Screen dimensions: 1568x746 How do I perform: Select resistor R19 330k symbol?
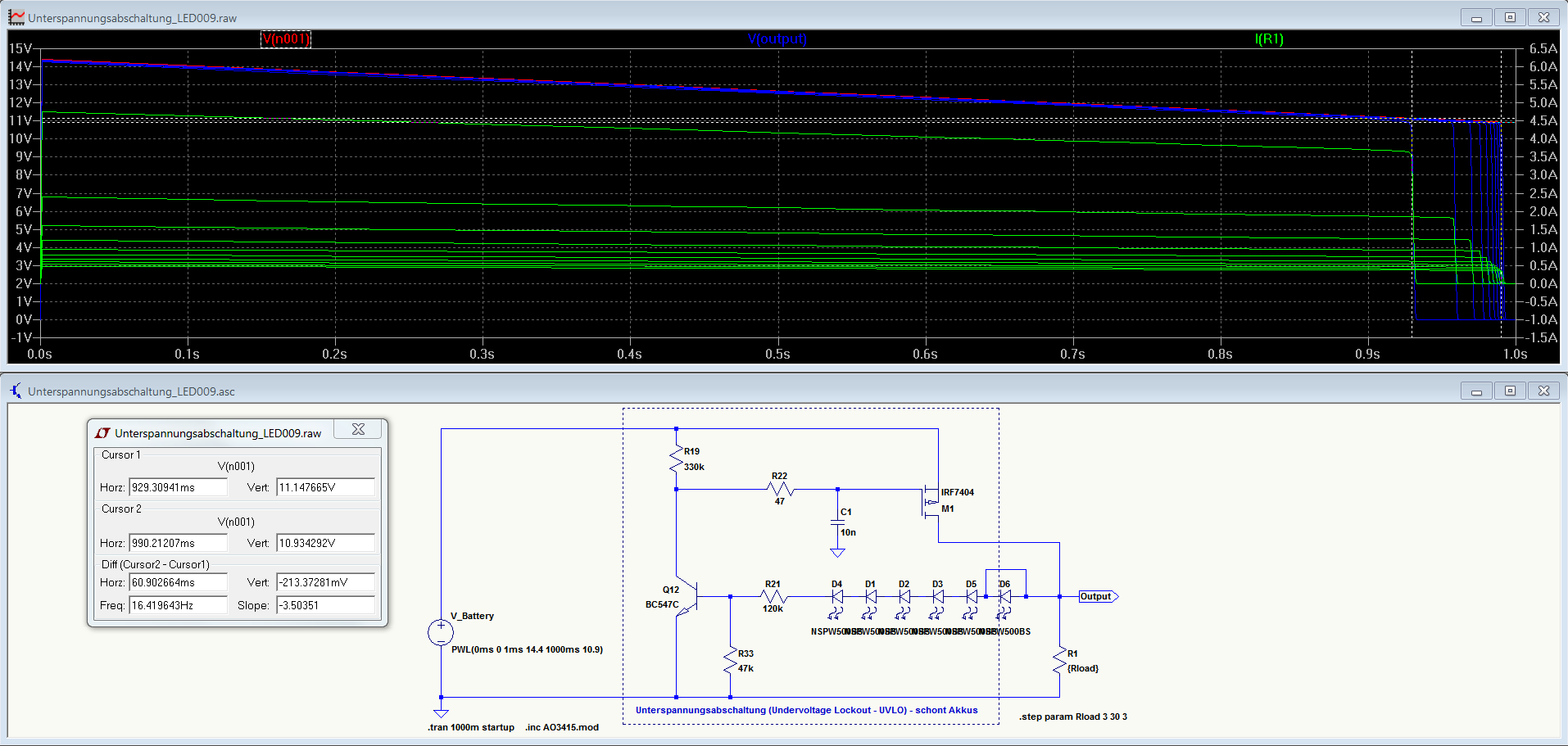(x=676, y=459)
